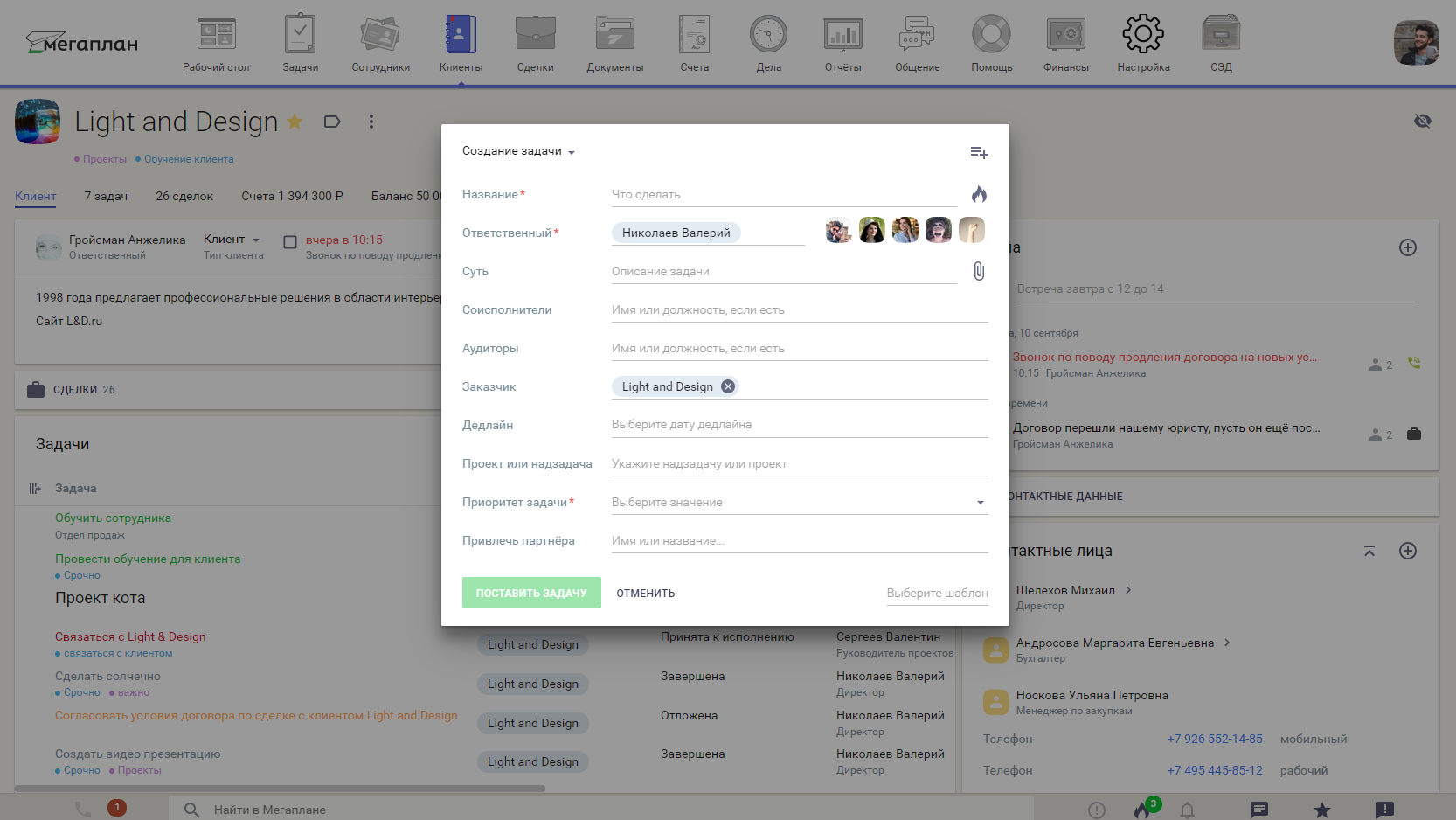
Task: Add new contact person plus icon
Action: [1408, 551]
